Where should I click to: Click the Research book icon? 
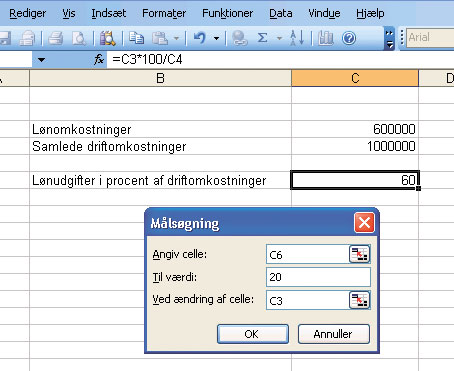(107, 38)
